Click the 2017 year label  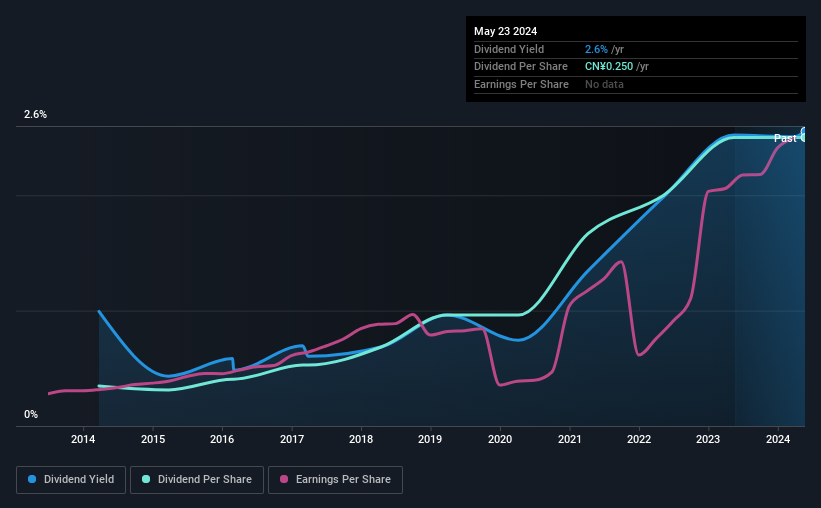click(x=292, y=439)
